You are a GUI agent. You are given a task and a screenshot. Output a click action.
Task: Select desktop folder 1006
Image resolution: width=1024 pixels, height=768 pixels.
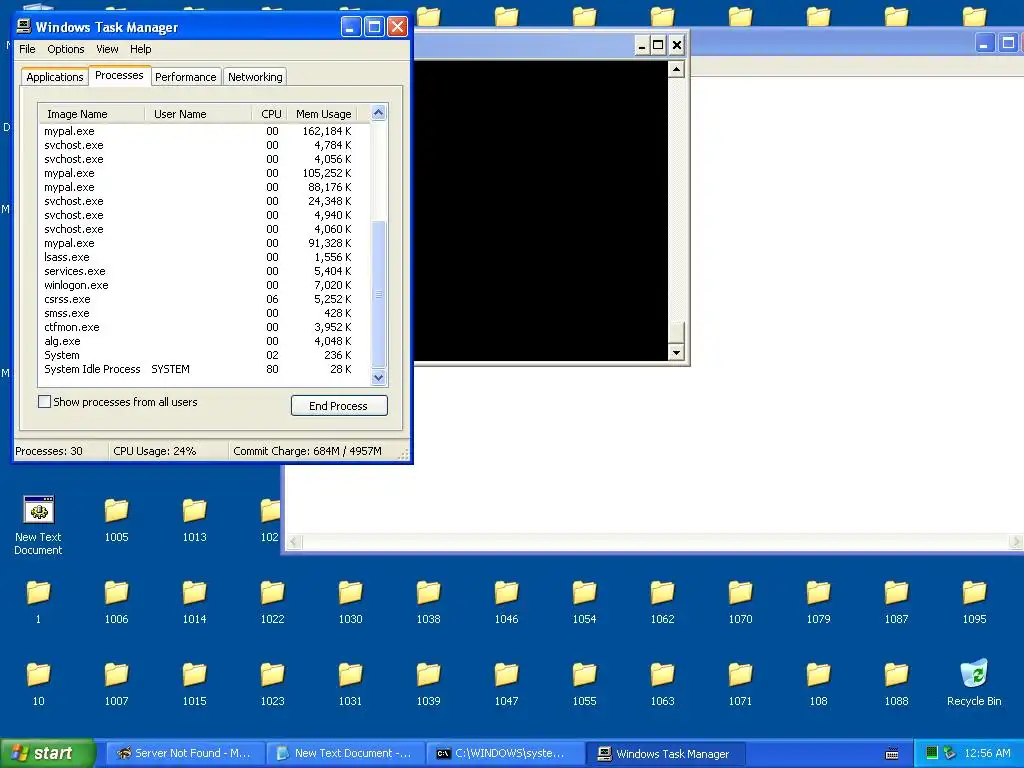pos(116,602)
